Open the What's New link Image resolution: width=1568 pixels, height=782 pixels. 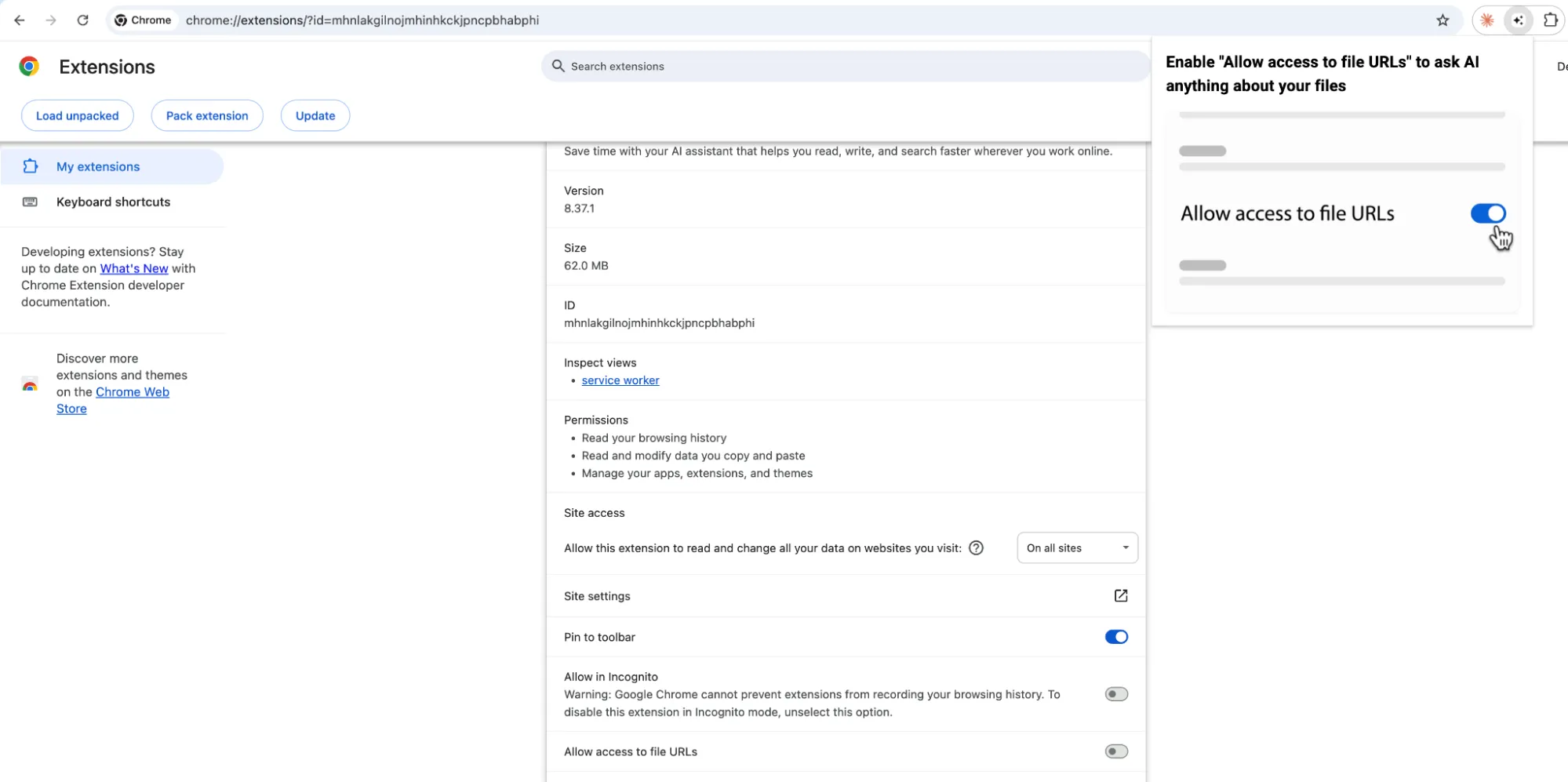tap(134, 268)
